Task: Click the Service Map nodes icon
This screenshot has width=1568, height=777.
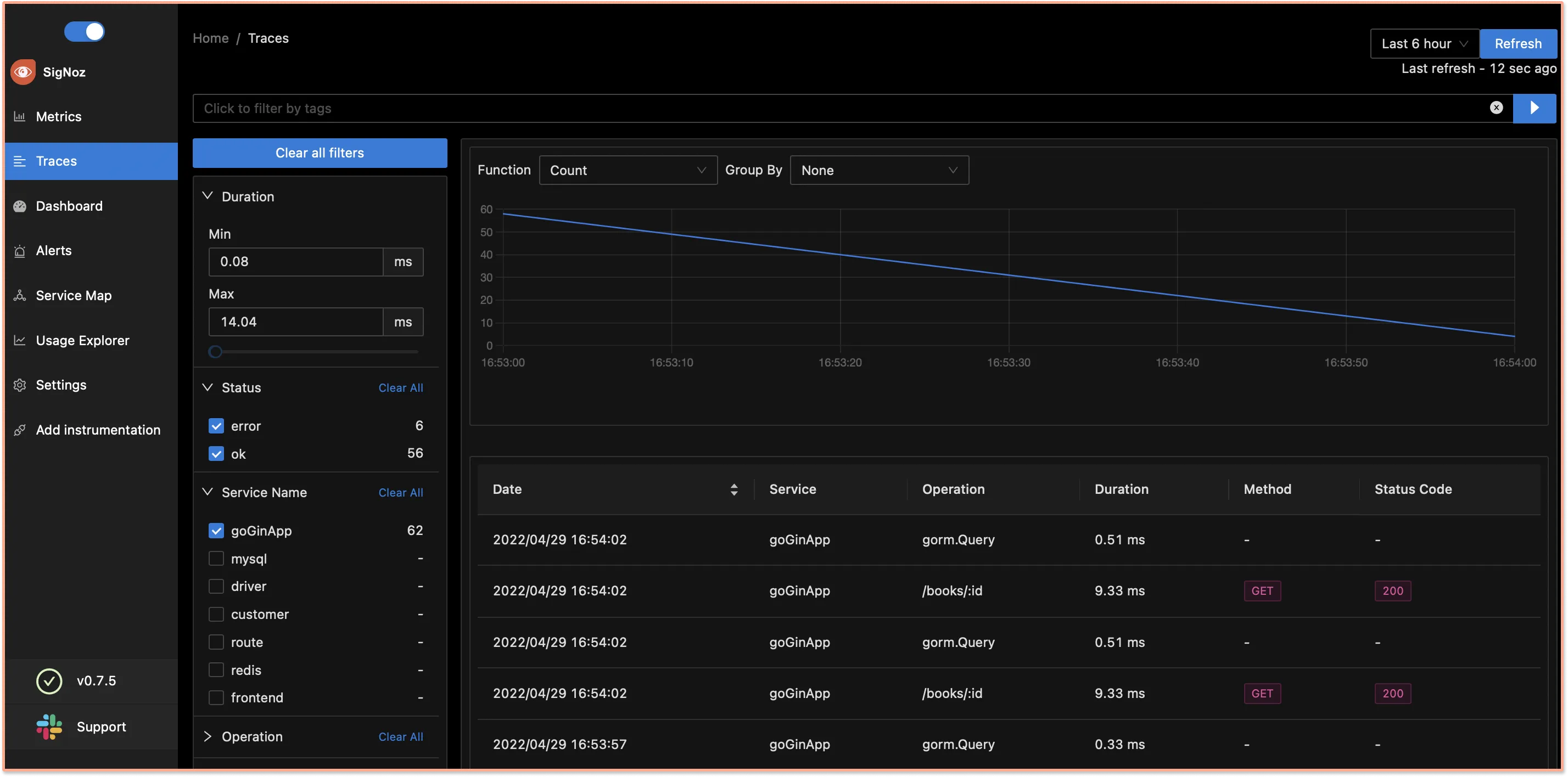Action: pyautogui.click(x=19, y=296)
